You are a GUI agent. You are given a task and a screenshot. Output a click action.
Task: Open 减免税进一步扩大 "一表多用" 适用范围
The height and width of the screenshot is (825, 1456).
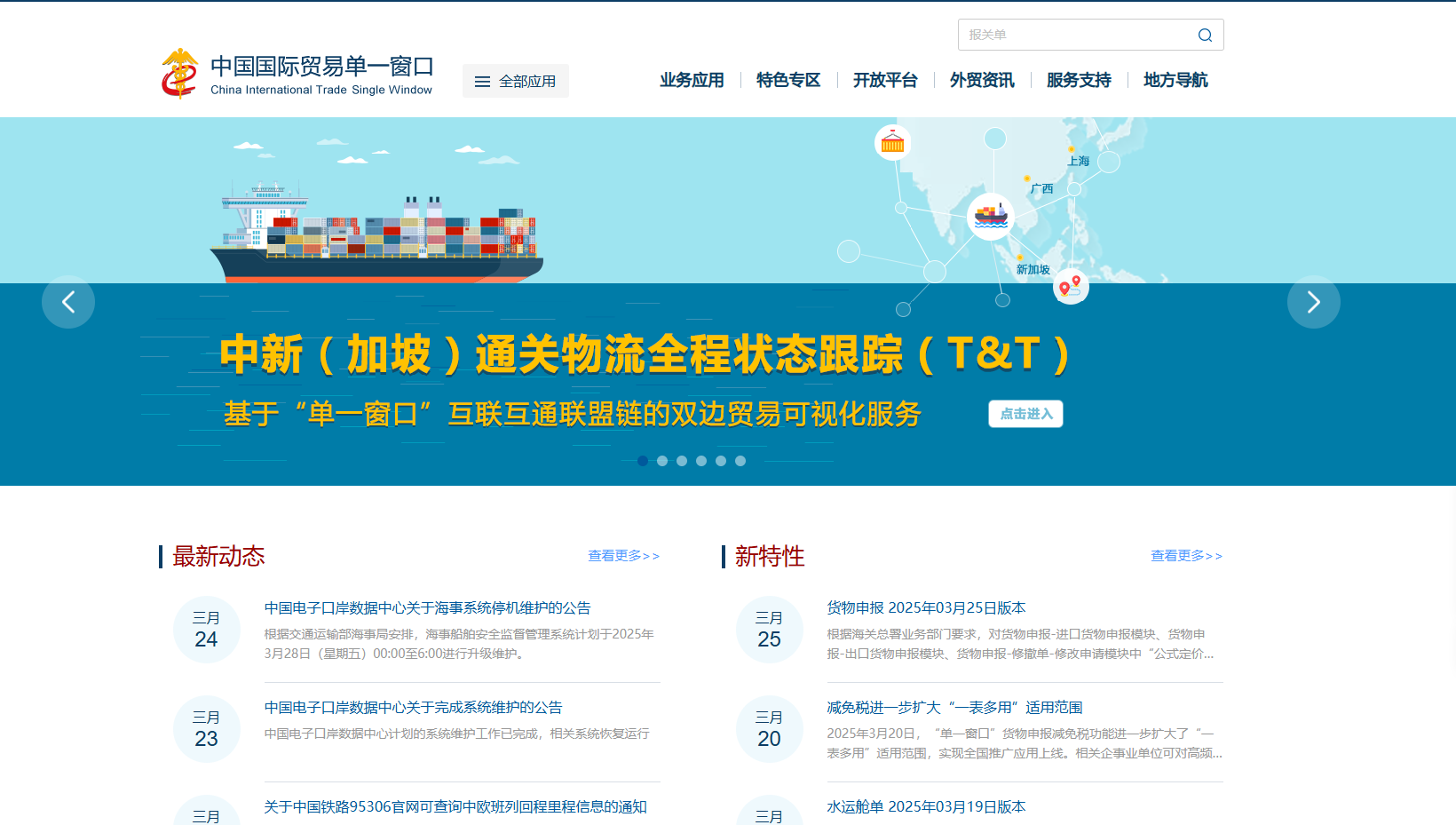pos(954,708)
